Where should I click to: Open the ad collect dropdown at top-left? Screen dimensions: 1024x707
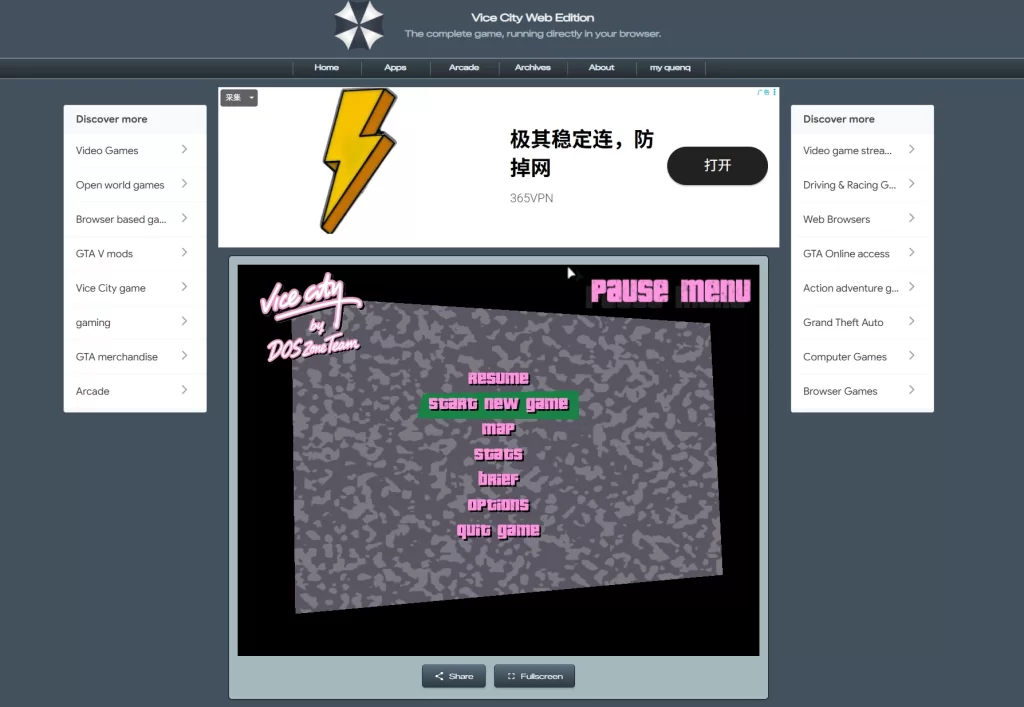(x=239, y=97)
